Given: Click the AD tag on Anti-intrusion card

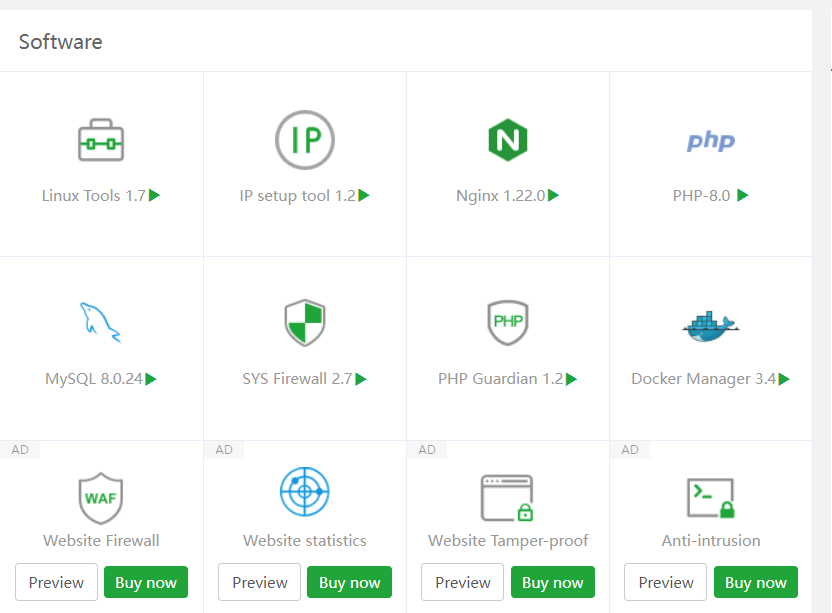Looking at the screenshot, I should click(630, 450).
